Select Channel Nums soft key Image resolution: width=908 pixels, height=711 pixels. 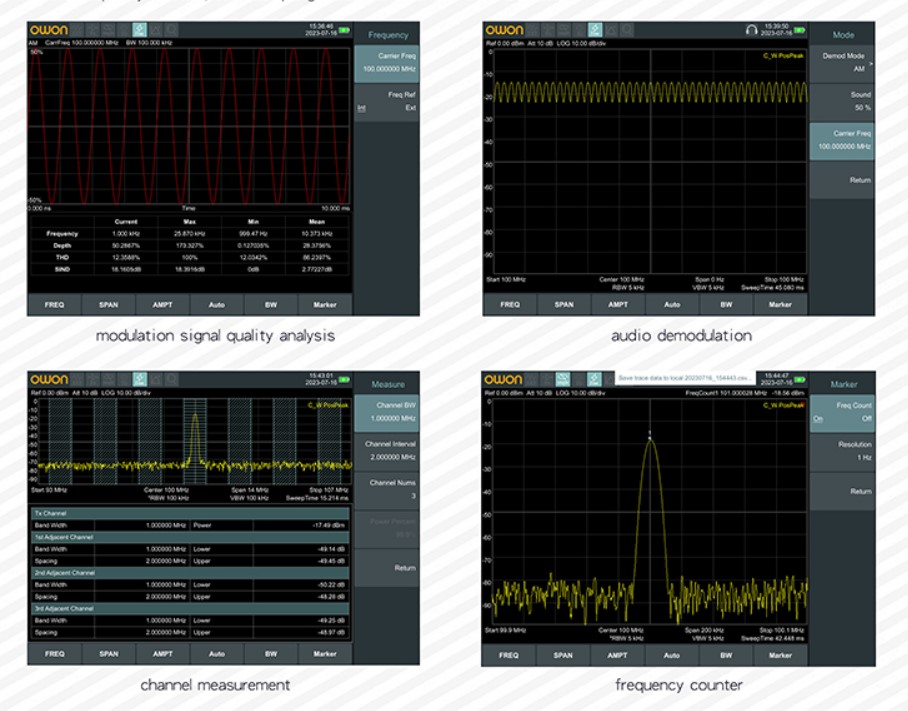point(387,490)
